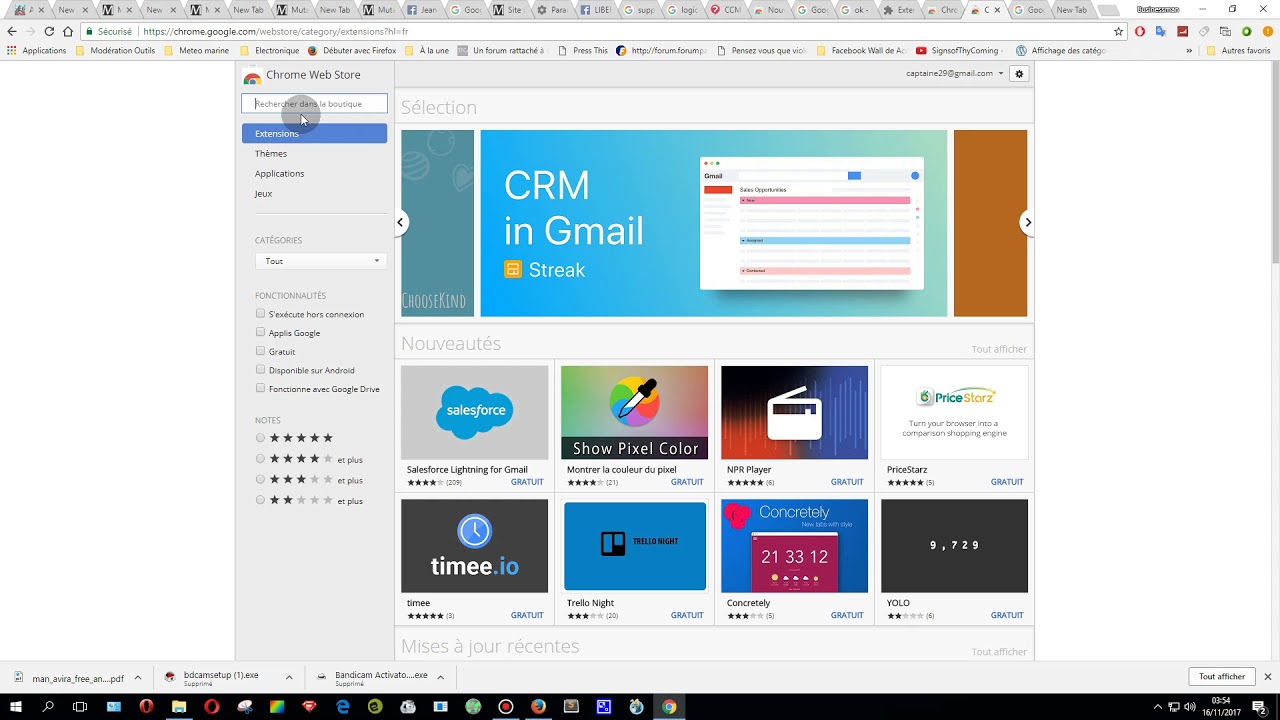This screenshot has height=720, width=1280.
Task: Open Windows Start menu
Action: pyautogui.click(x=16, y=707)
